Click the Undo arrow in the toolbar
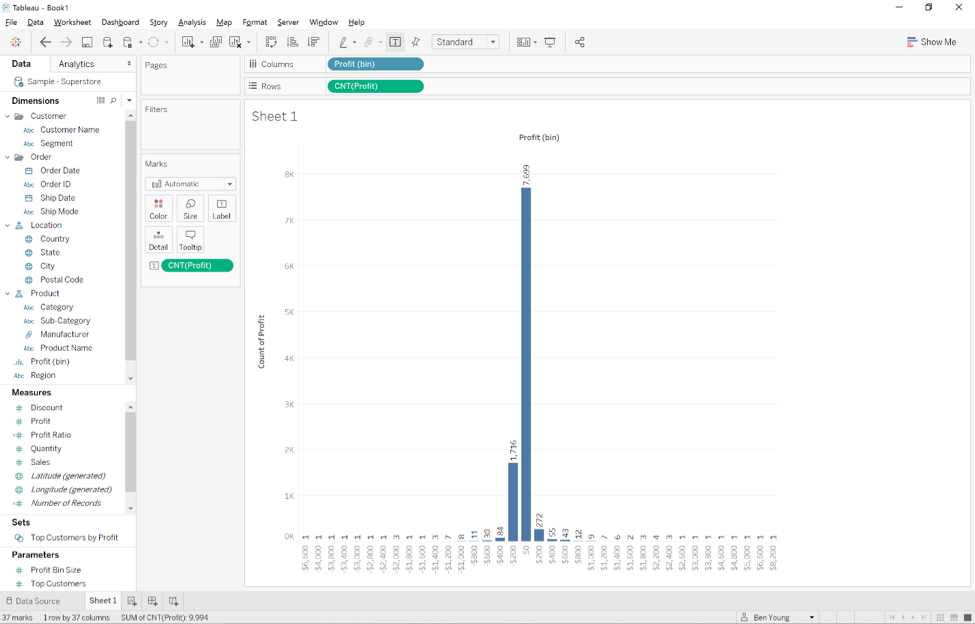 [45, 42]
